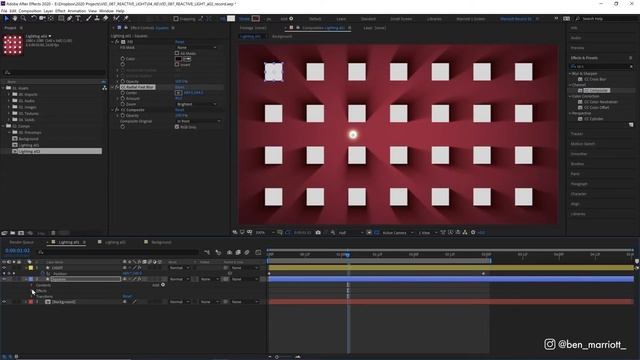Click the eyedropper next to Fill Color

[187, 59]
